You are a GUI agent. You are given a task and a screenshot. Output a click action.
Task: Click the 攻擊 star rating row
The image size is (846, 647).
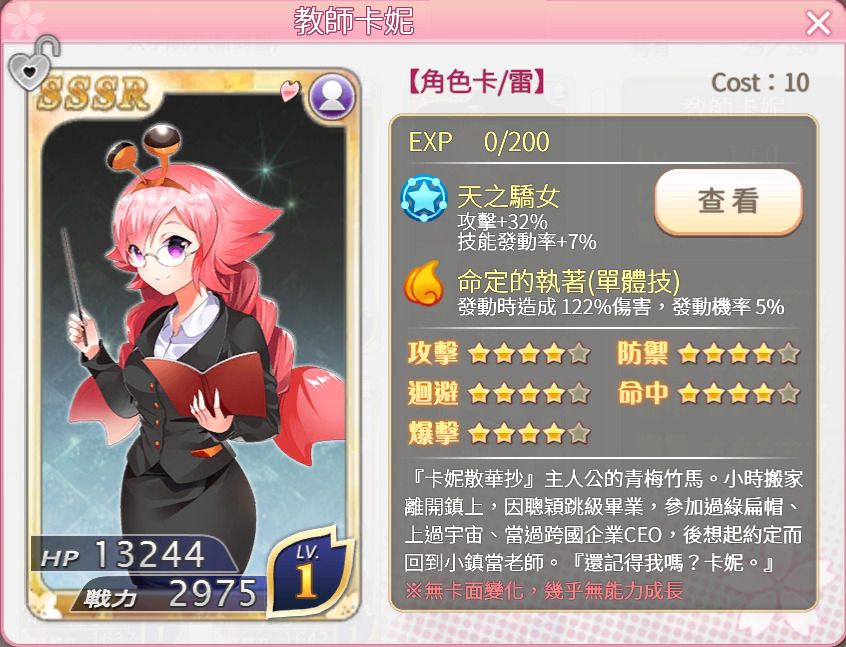coord(499,353)
